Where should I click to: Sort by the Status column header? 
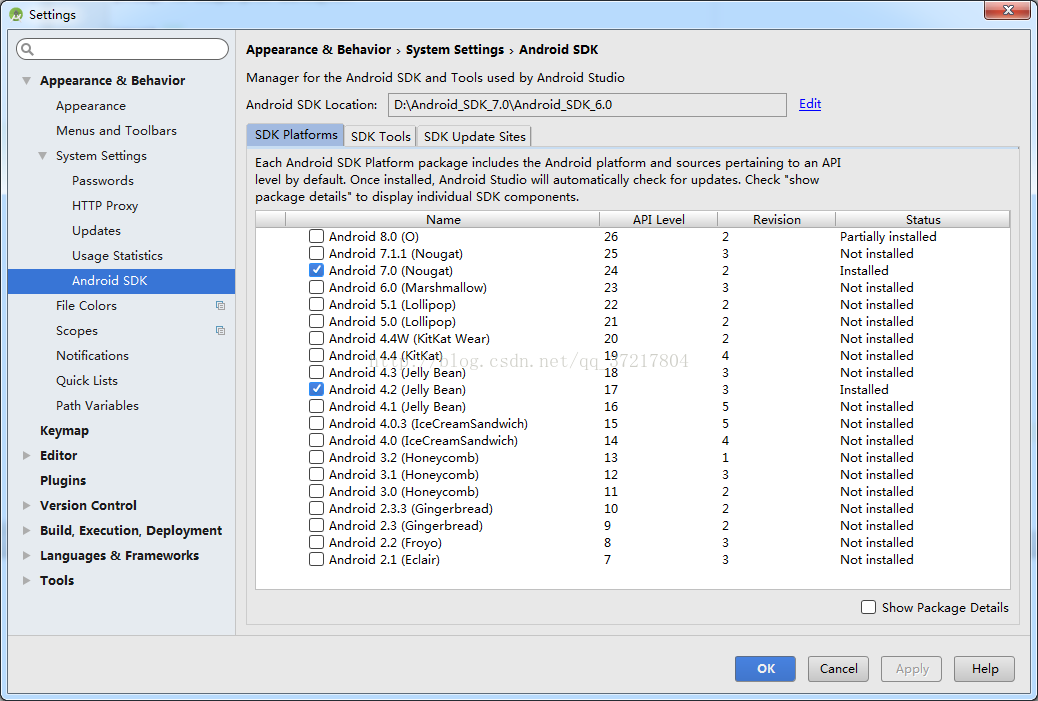click(923, 219)
